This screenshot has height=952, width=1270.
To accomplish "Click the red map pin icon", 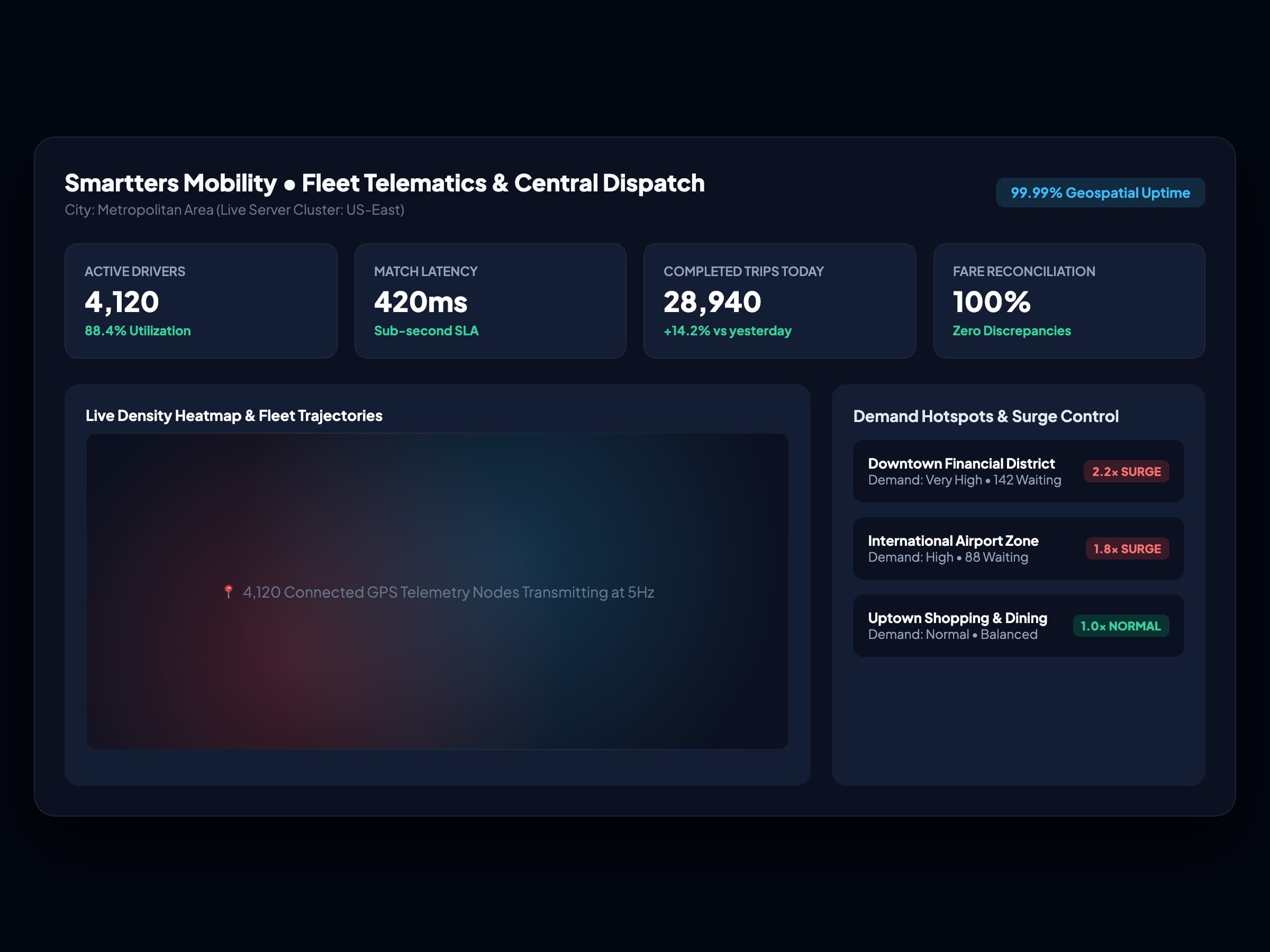I will point(228,592).
